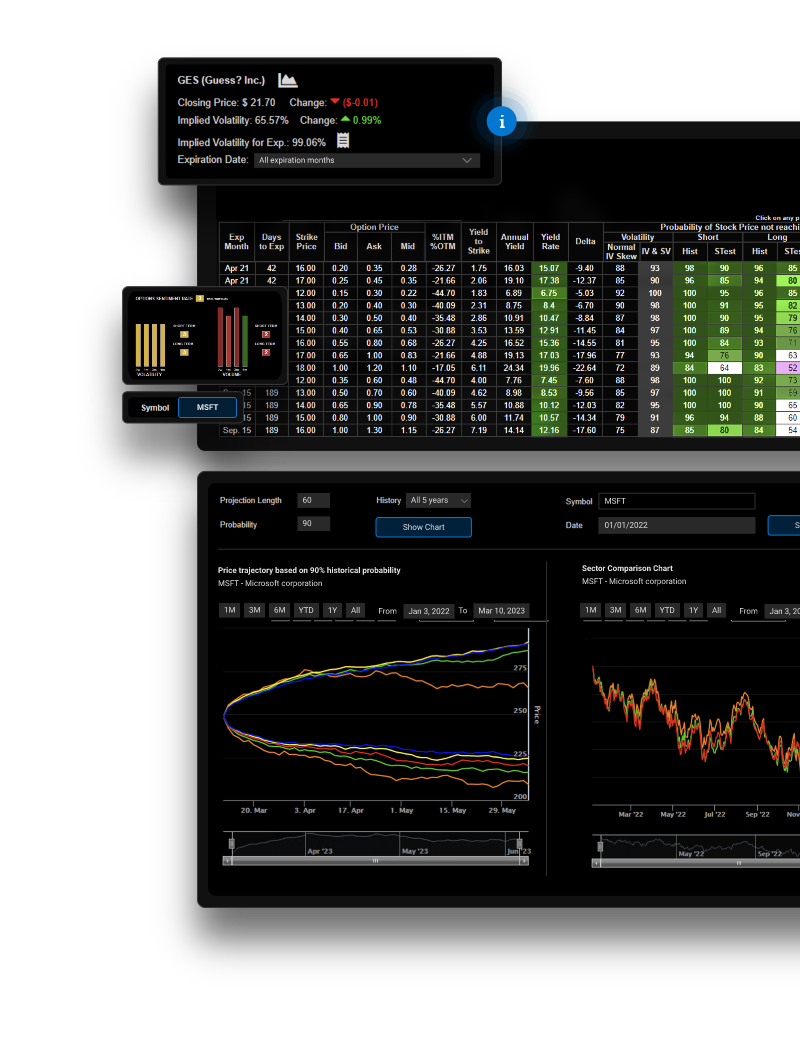
Task: Click the Projection Length input field
Action: pos(313,500)
